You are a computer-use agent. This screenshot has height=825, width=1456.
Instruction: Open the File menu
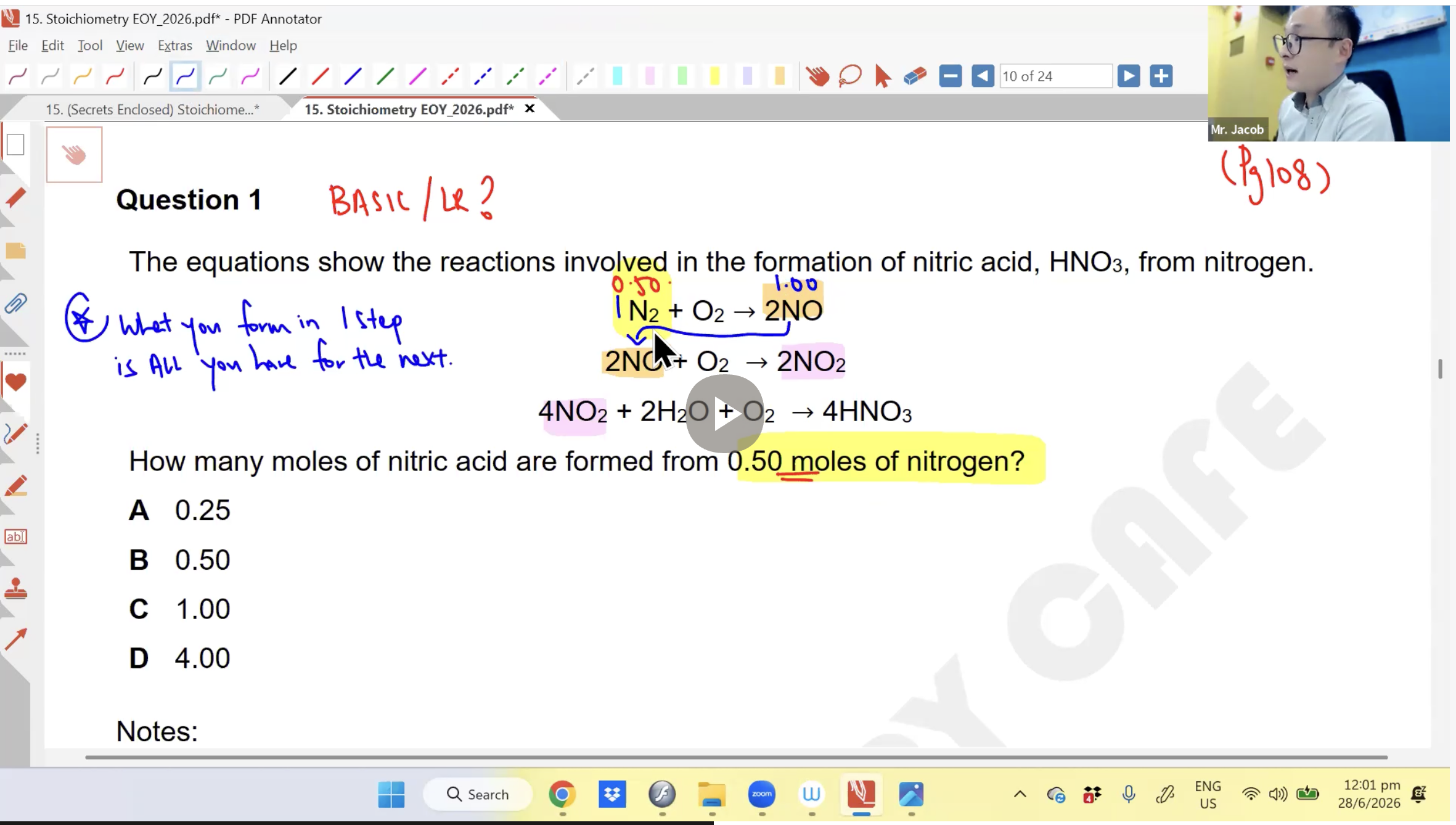[x=18, y=46]
